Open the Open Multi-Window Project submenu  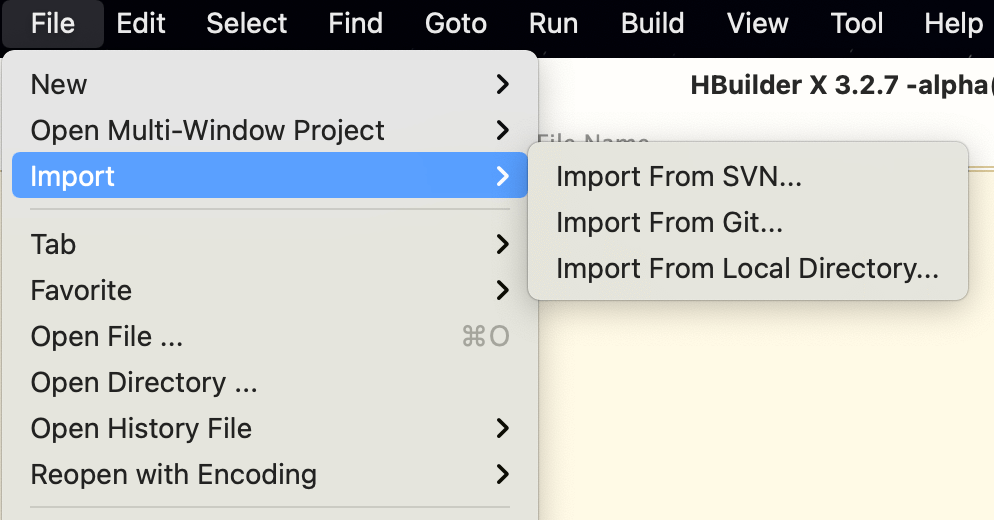[x=269, y=130]
